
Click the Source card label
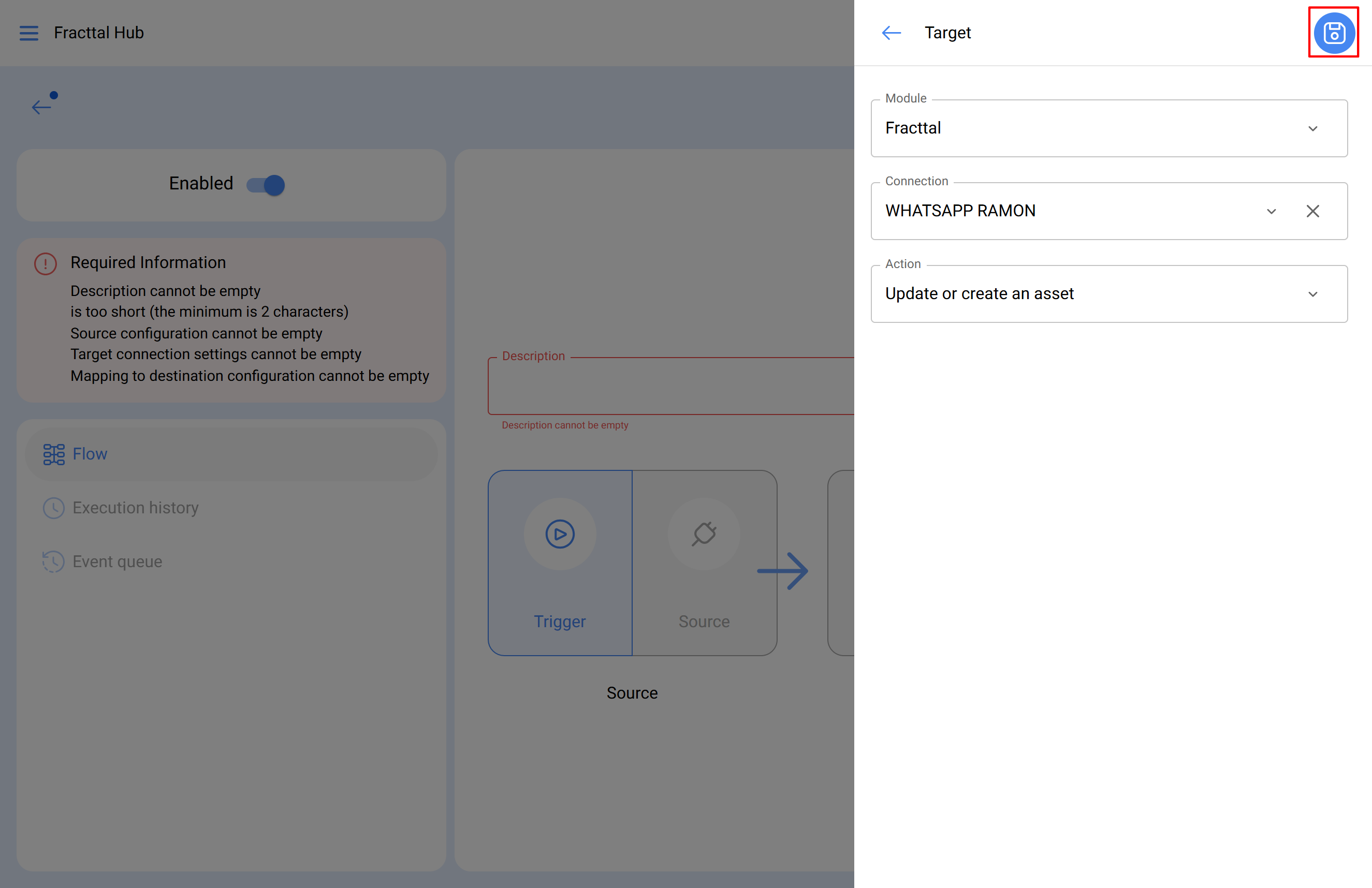click(x=704, y=621)
